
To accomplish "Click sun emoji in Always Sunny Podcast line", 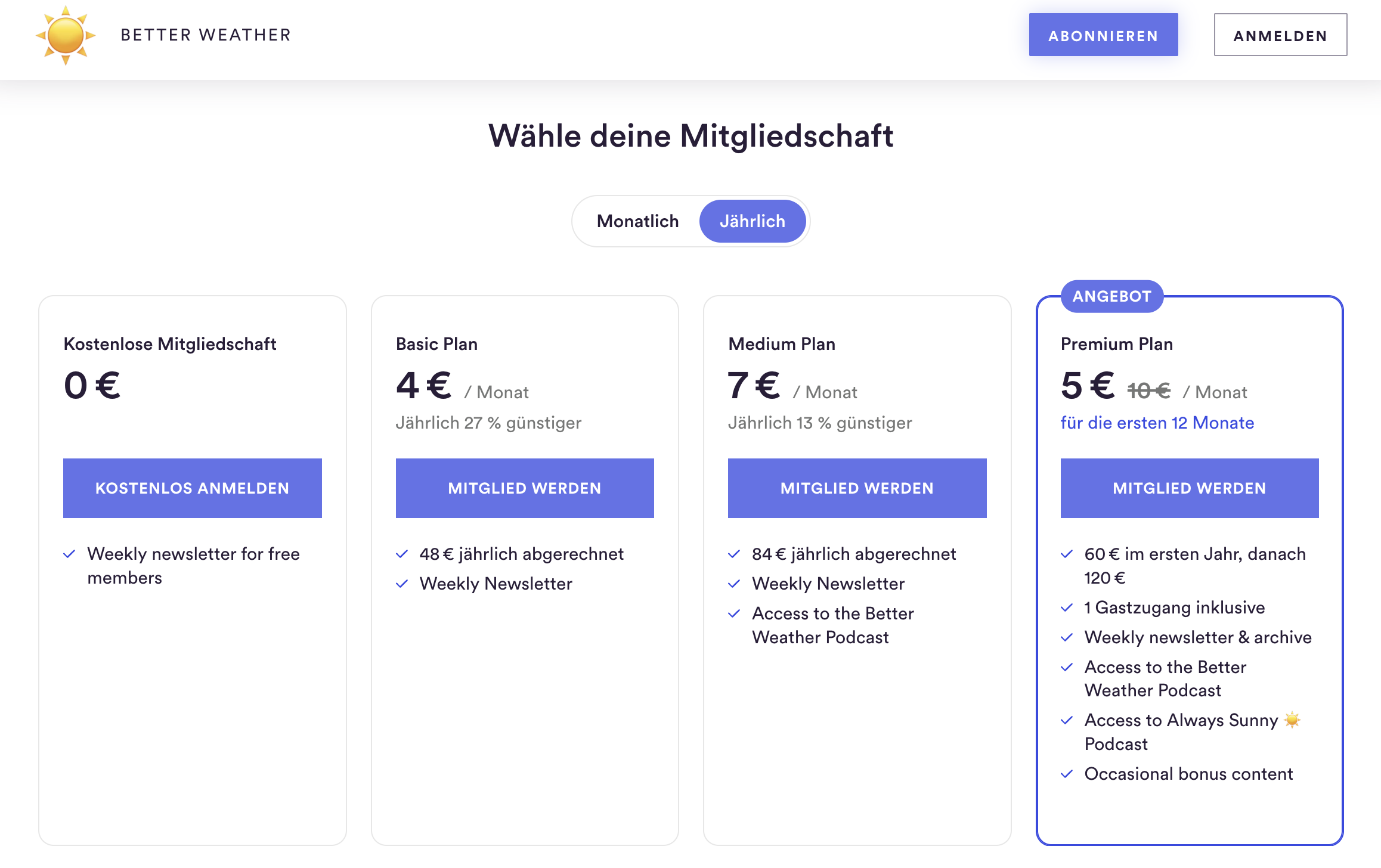I will click(x=1292, y=720).
